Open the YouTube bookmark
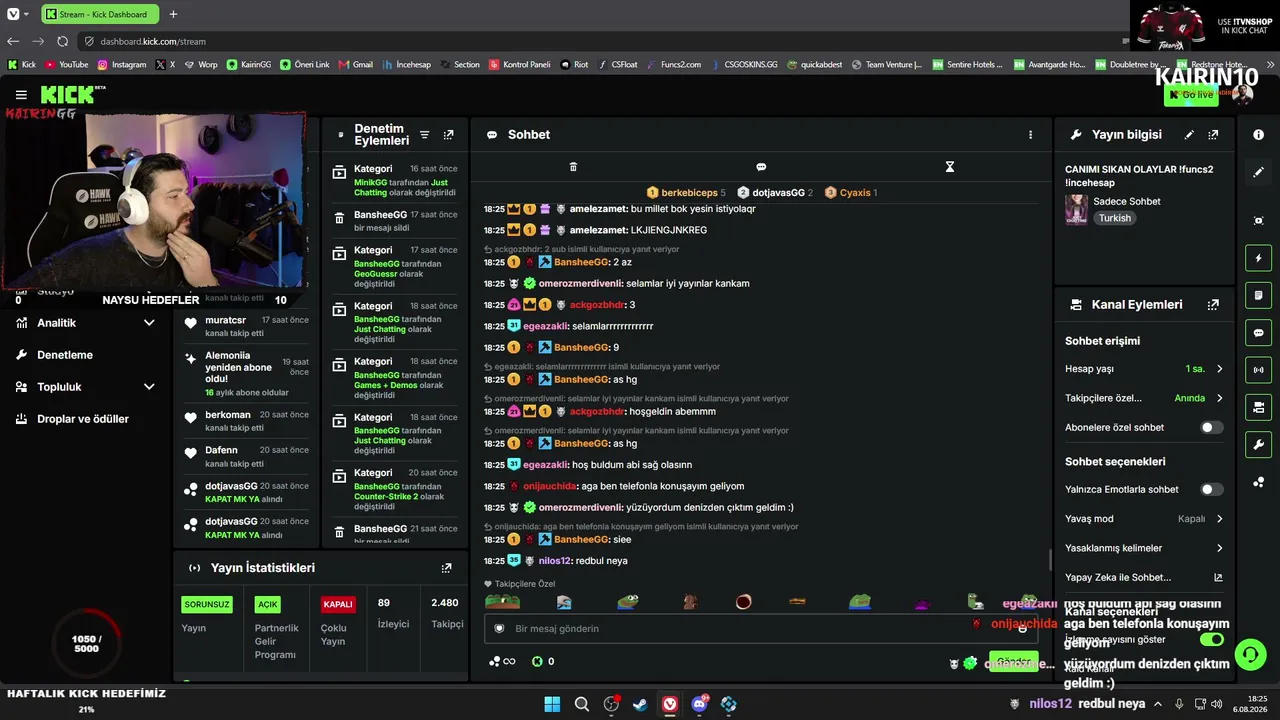 click(x=66, y=65)
